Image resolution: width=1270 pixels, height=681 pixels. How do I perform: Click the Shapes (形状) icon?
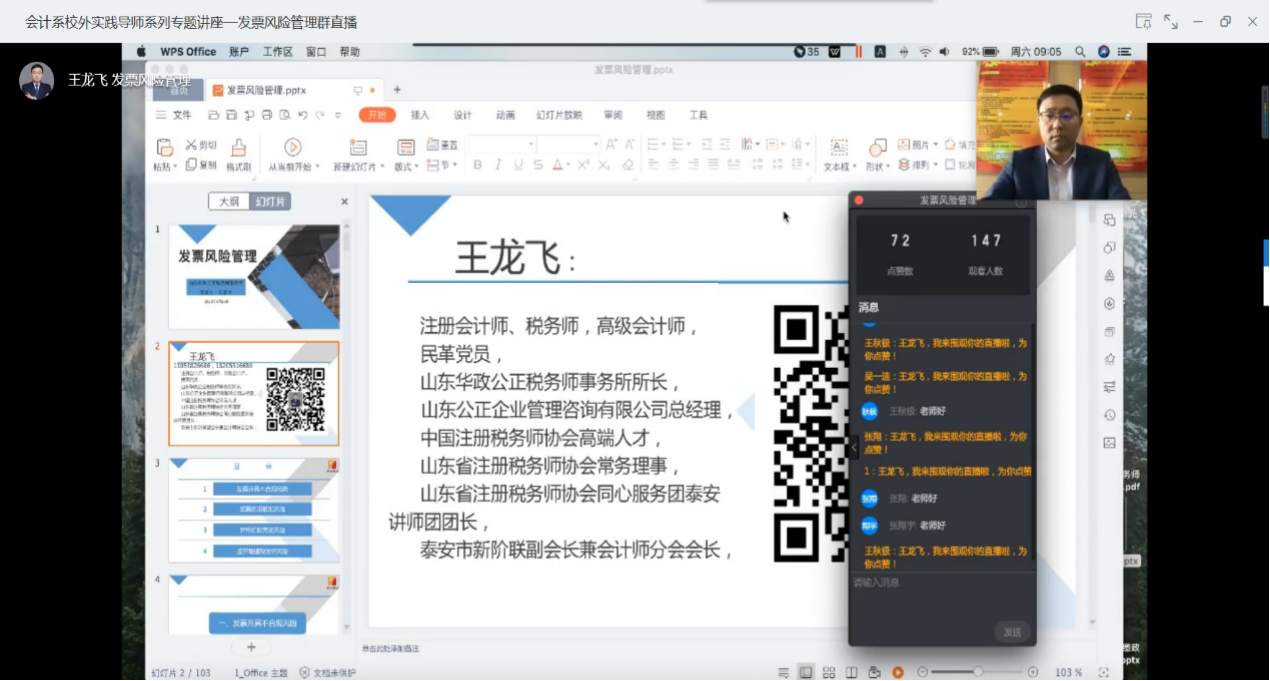(876, 148)
